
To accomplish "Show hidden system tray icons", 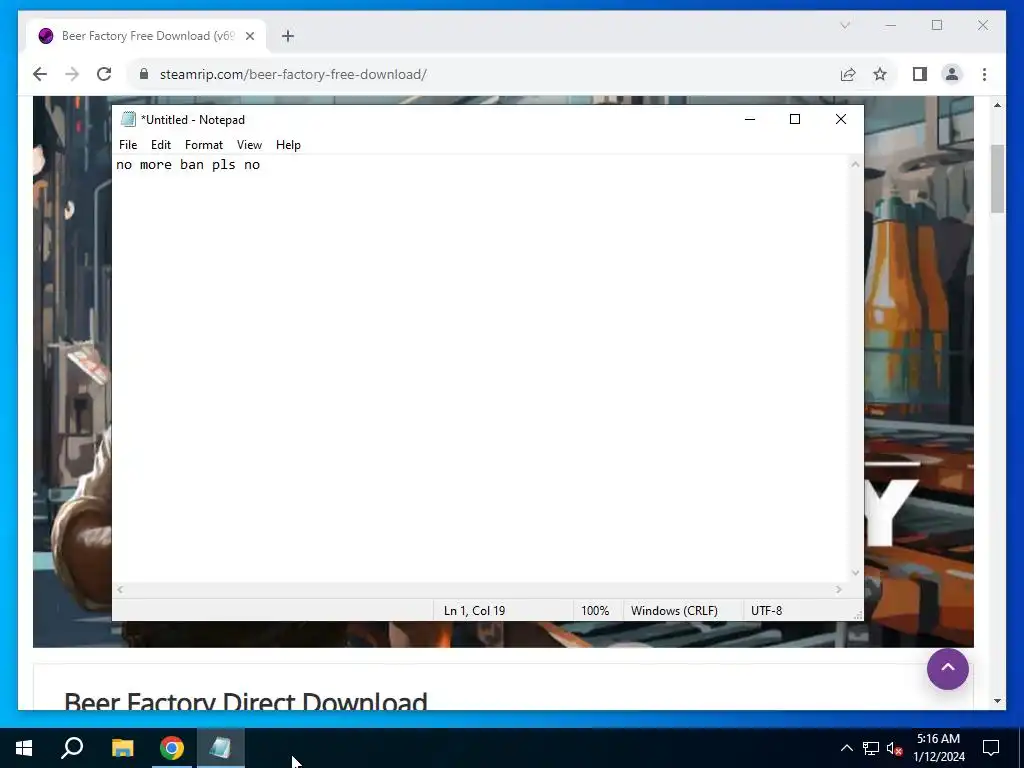I will [846, 748].
